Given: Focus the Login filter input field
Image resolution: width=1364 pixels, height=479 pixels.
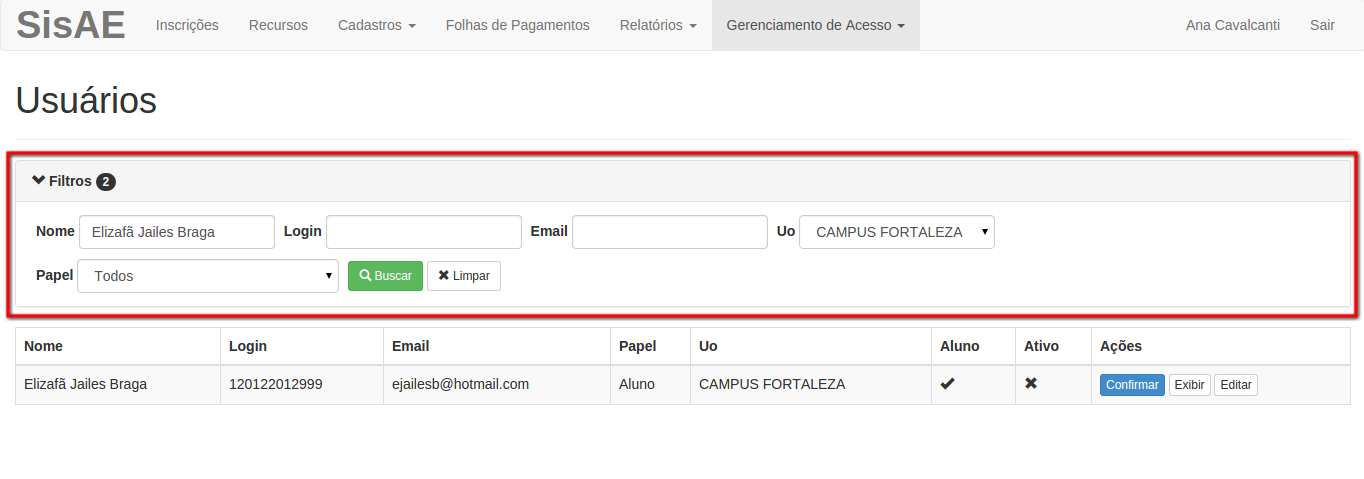Looking at the screenshot, I should coord(424,232).
